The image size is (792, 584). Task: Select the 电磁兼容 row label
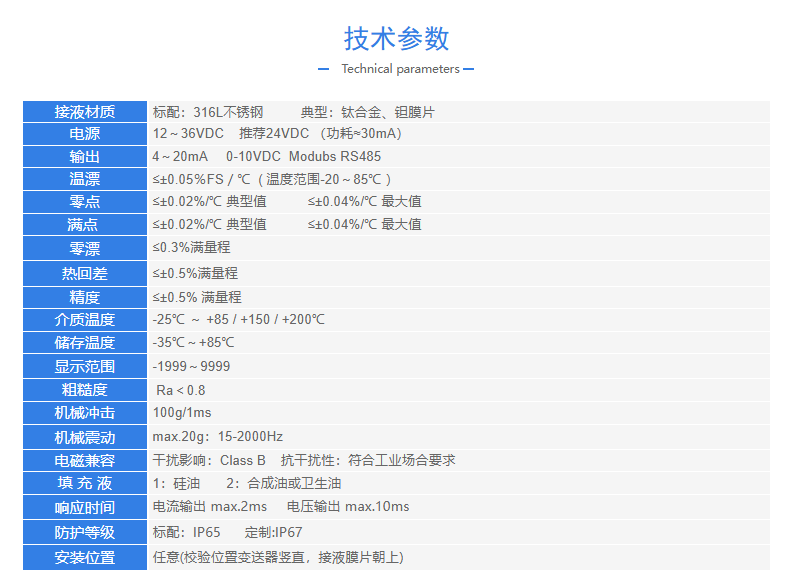click(85, 461)
